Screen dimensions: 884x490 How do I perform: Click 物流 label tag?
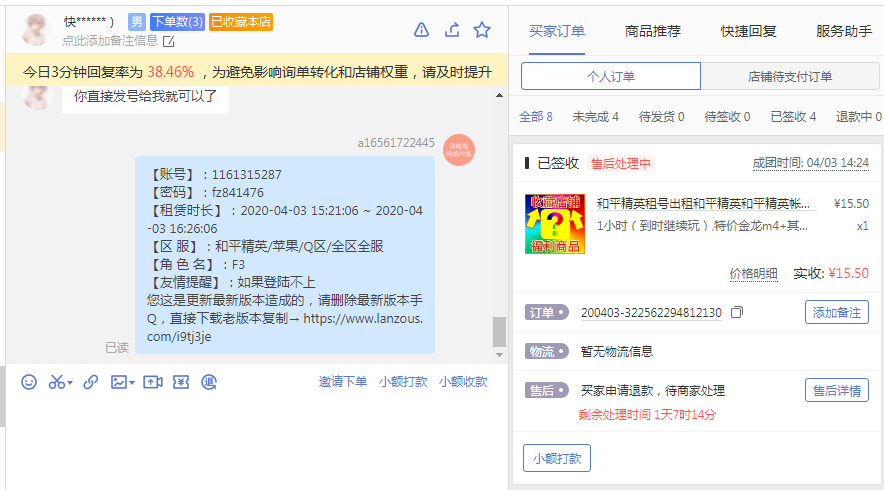(546, 352)
